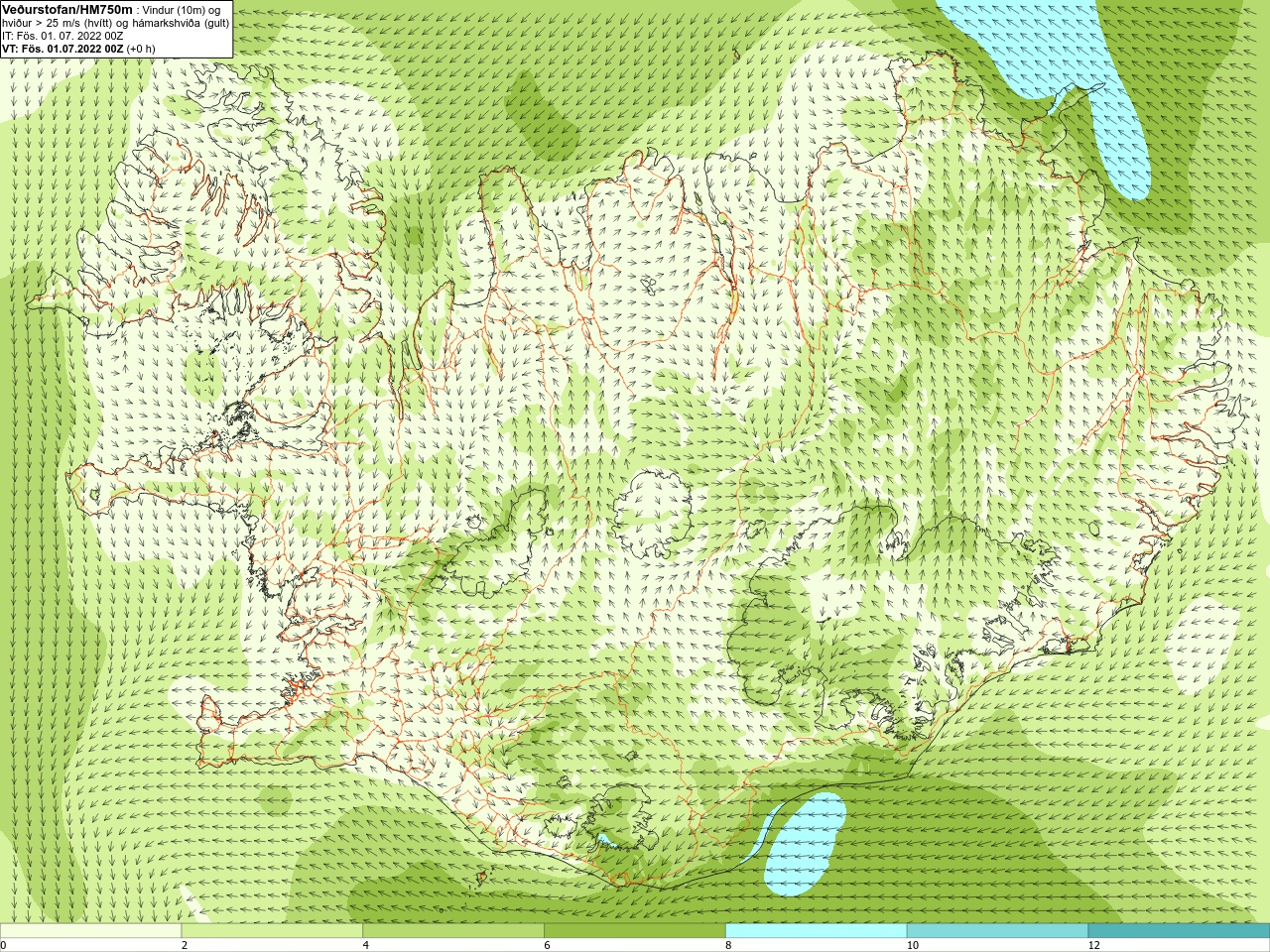
Task: Click the scale label '10'
Action: coord(912,945)
